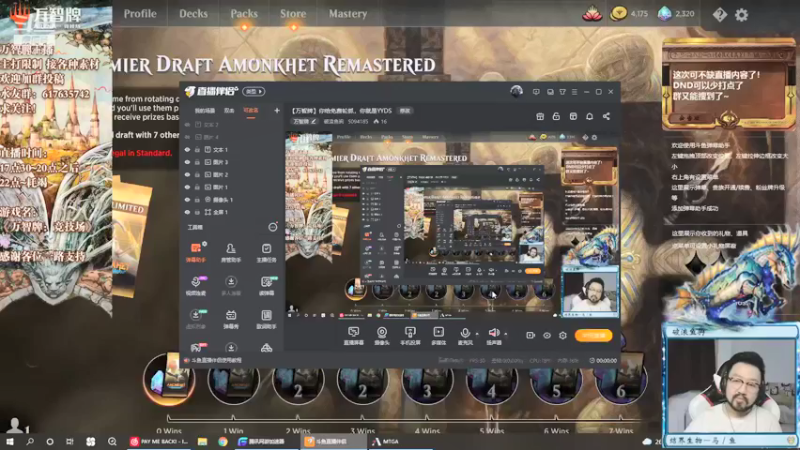Image resolution: width=800 pixels, height=450 pixels.
Task: Add a 手机投屏 phone cast source
Action: point(410,336)
